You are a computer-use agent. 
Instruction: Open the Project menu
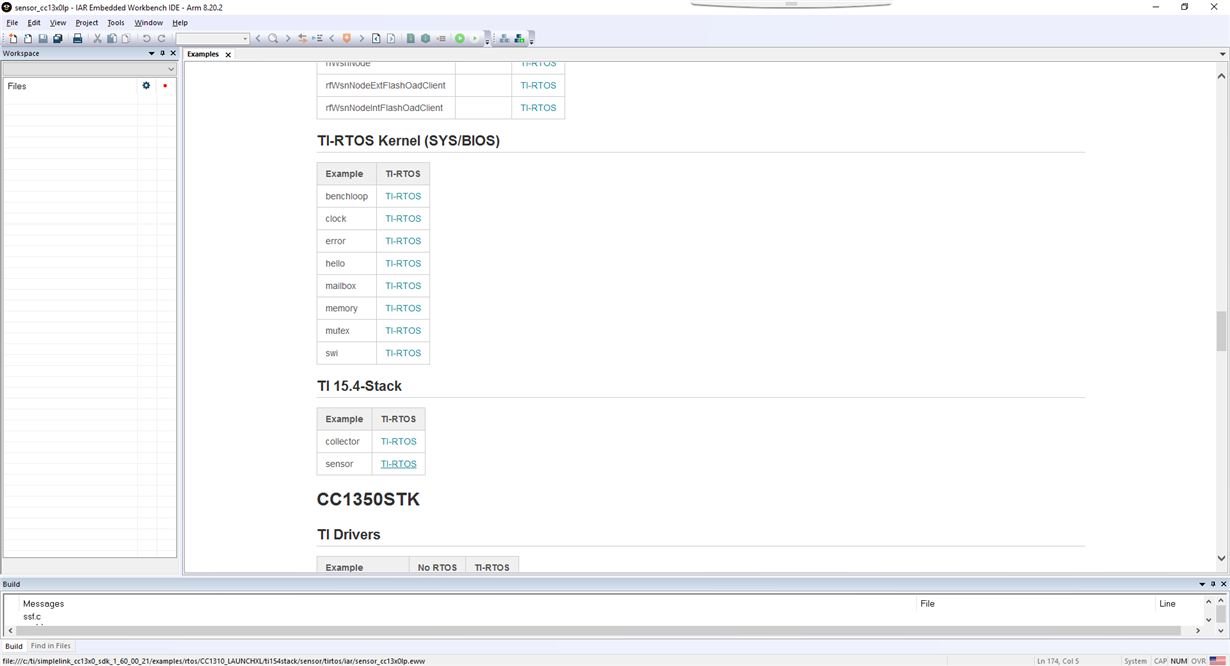[x=87, y=22]
